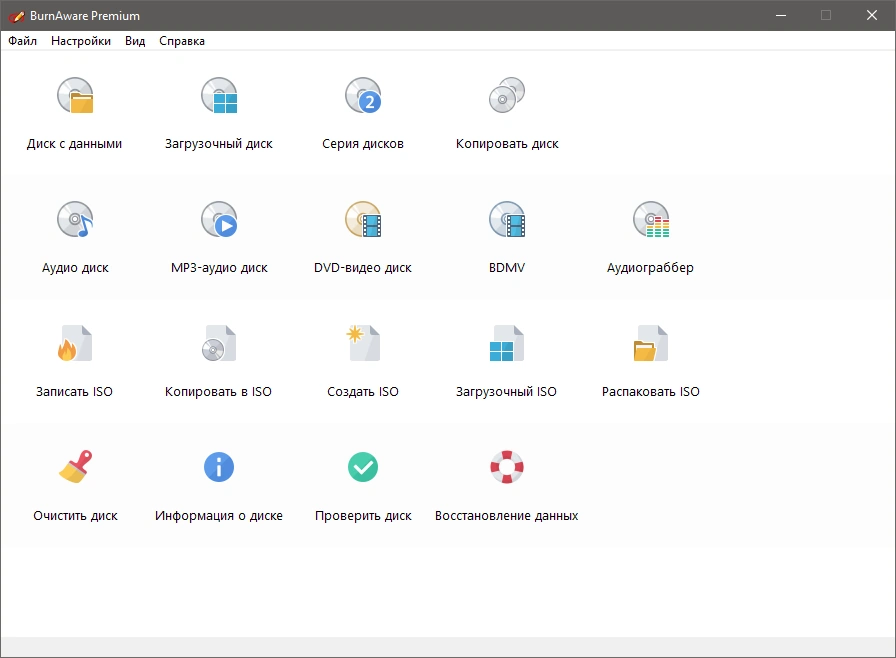Open the Настройки menu
This screenshot has height=658, width=896.
tap(81, 41)
